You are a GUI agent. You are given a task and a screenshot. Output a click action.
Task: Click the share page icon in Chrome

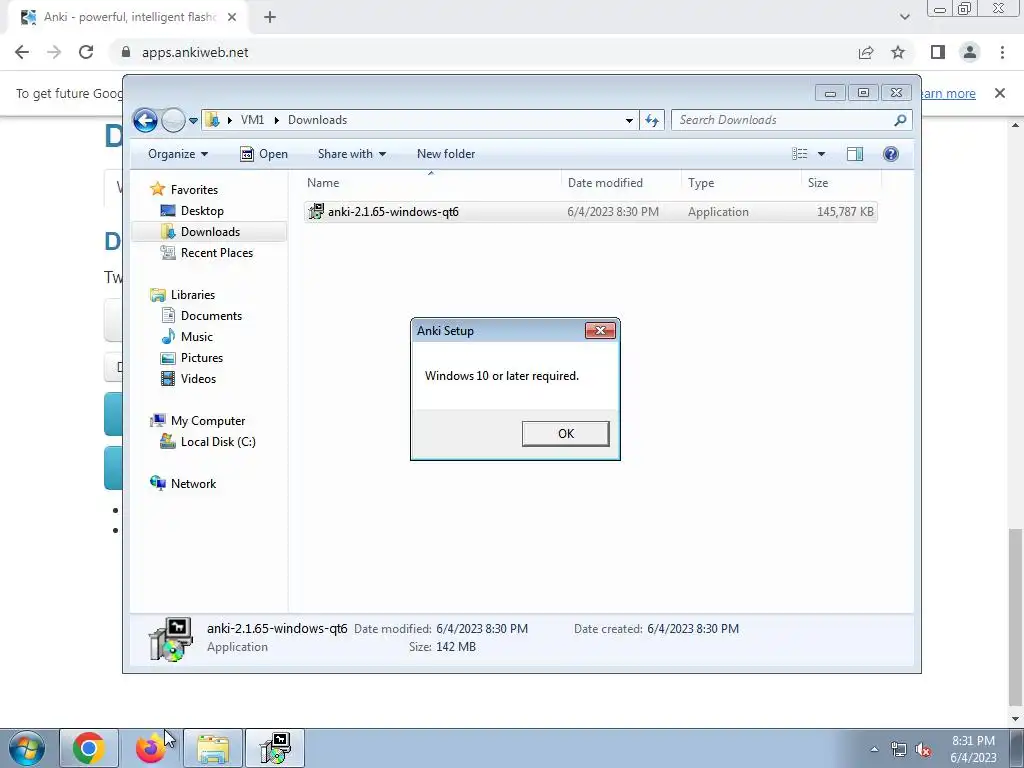point(866,52)
